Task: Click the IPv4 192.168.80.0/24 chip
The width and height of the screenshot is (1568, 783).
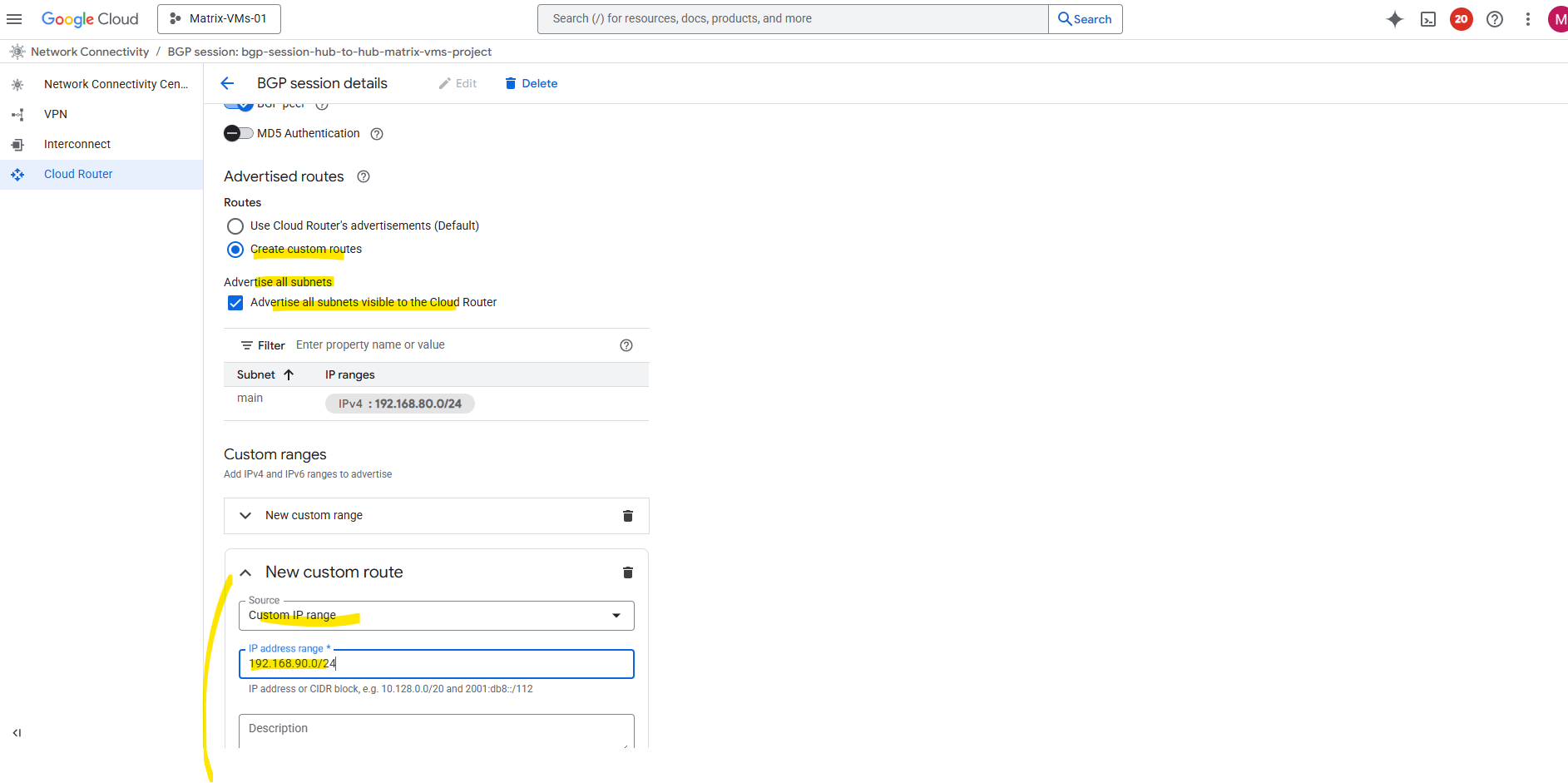Action: [x=400, y=404]
